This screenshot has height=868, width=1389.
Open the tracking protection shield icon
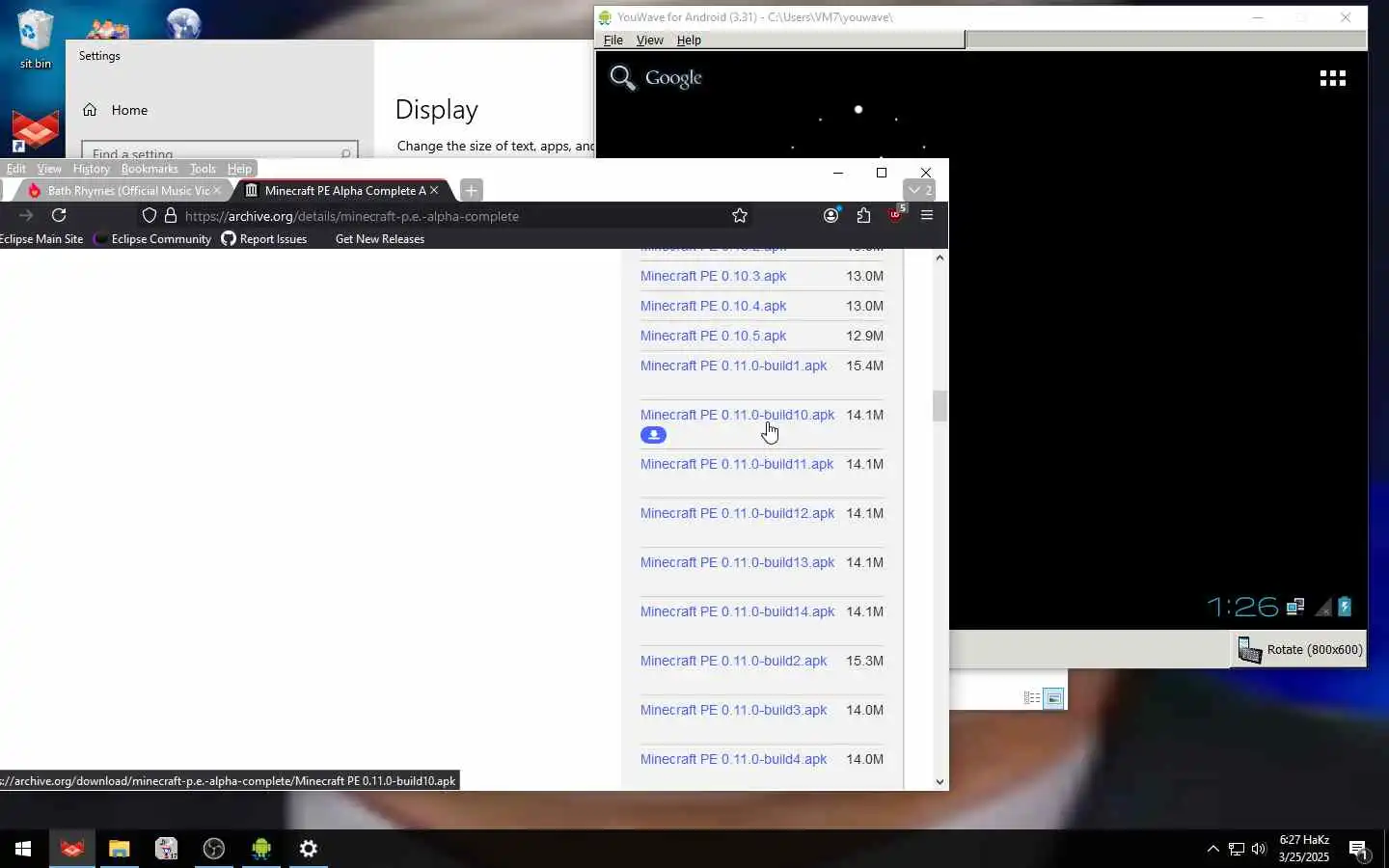pos(149,215)
